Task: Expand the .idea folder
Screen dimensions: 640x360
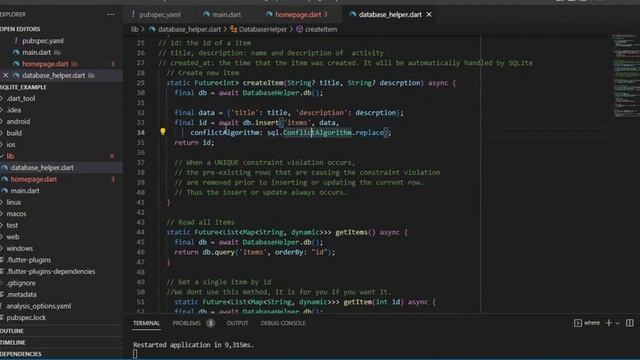Action: coord(13,110)
